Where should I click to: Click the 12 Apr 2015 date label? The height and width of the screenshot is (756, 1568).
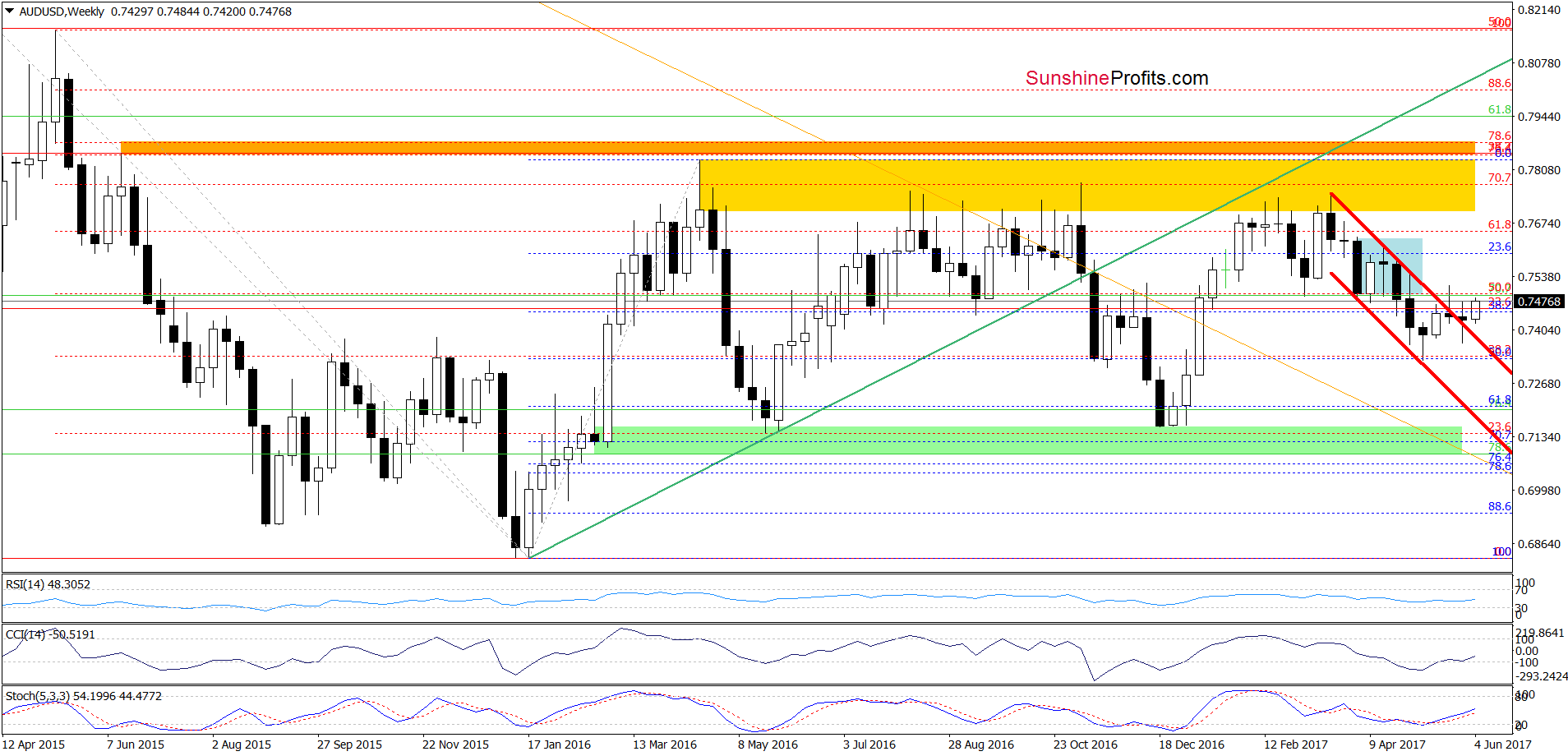click(x=34, y=744)
